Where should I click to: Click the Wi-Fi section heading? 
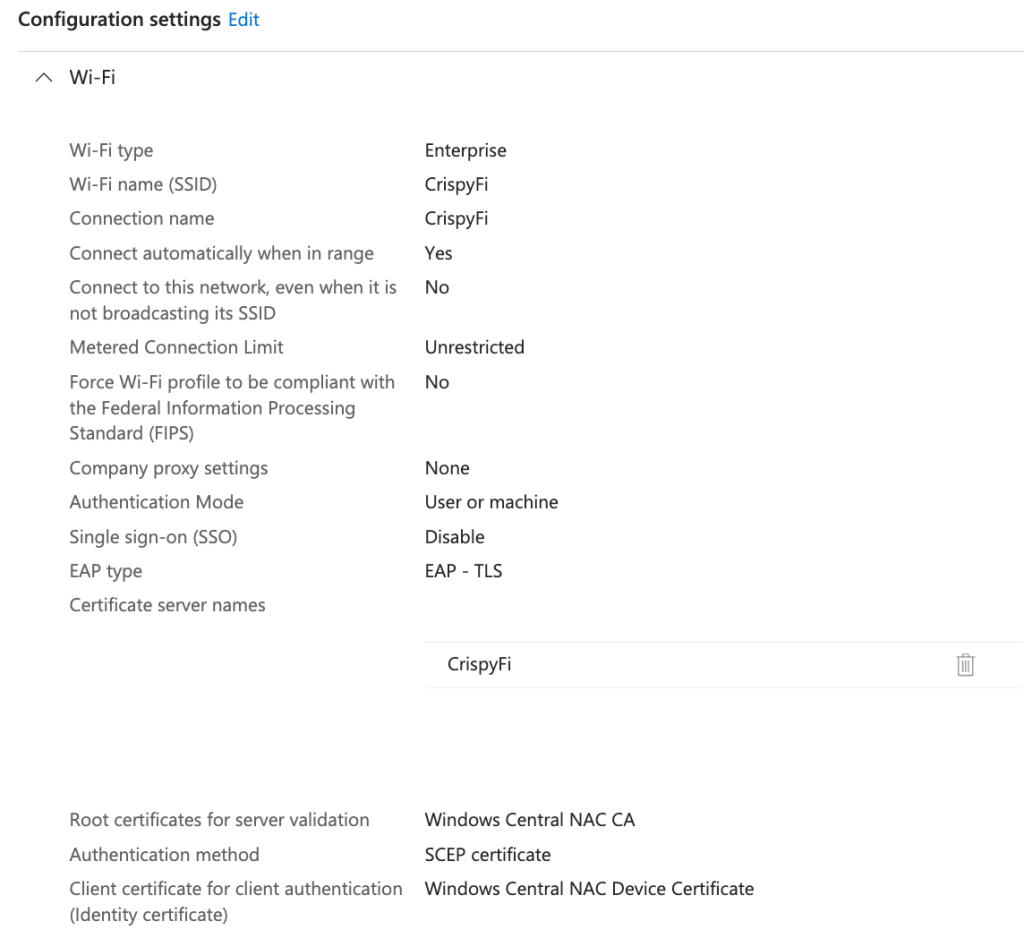(92, 77)
